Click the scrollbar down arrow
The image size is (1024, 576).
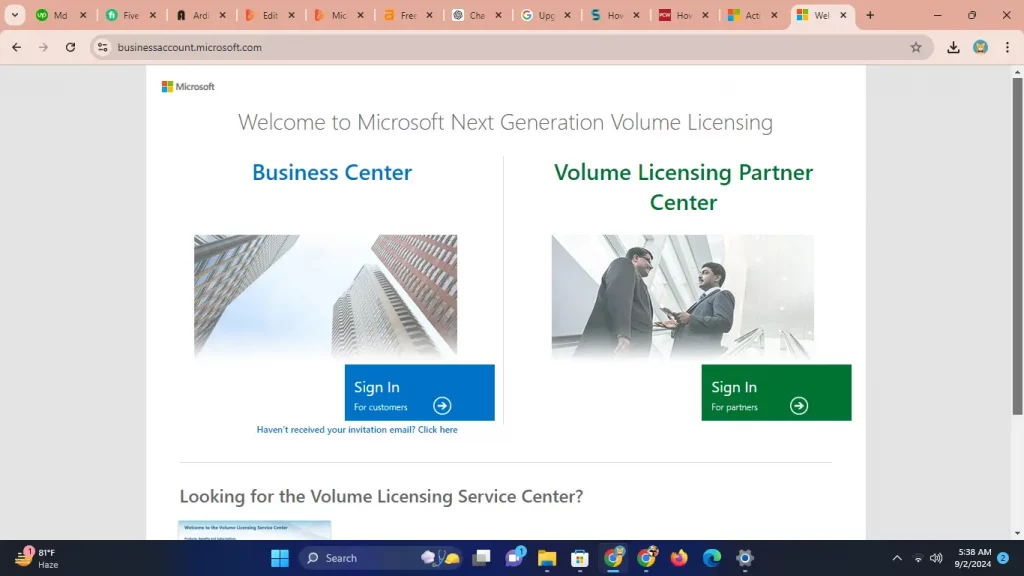click(1017, 534)
